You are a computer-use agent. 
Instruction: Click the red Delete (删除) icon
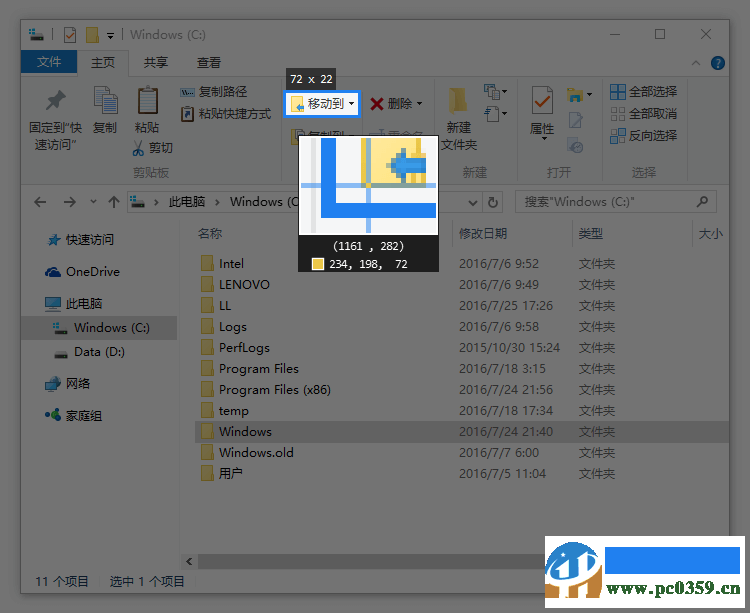pyautogui.click(x=377, y=103)
